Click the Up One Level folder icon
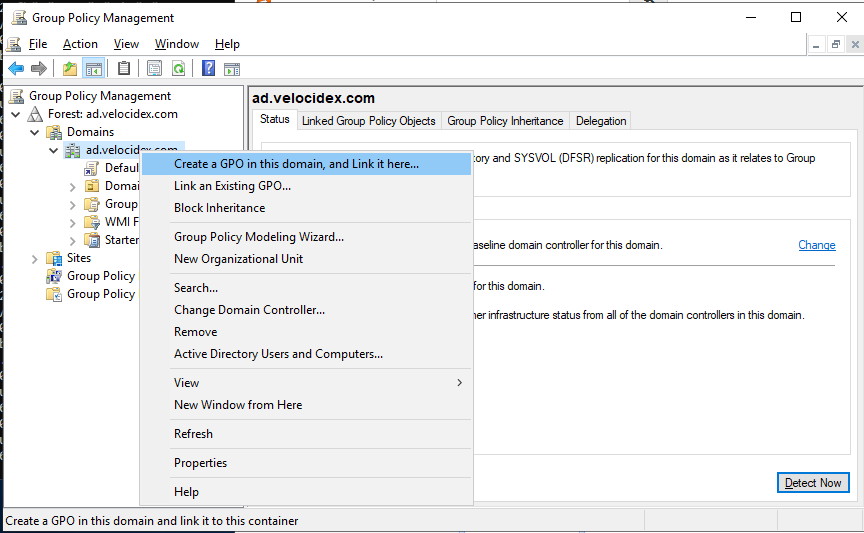 69,68
